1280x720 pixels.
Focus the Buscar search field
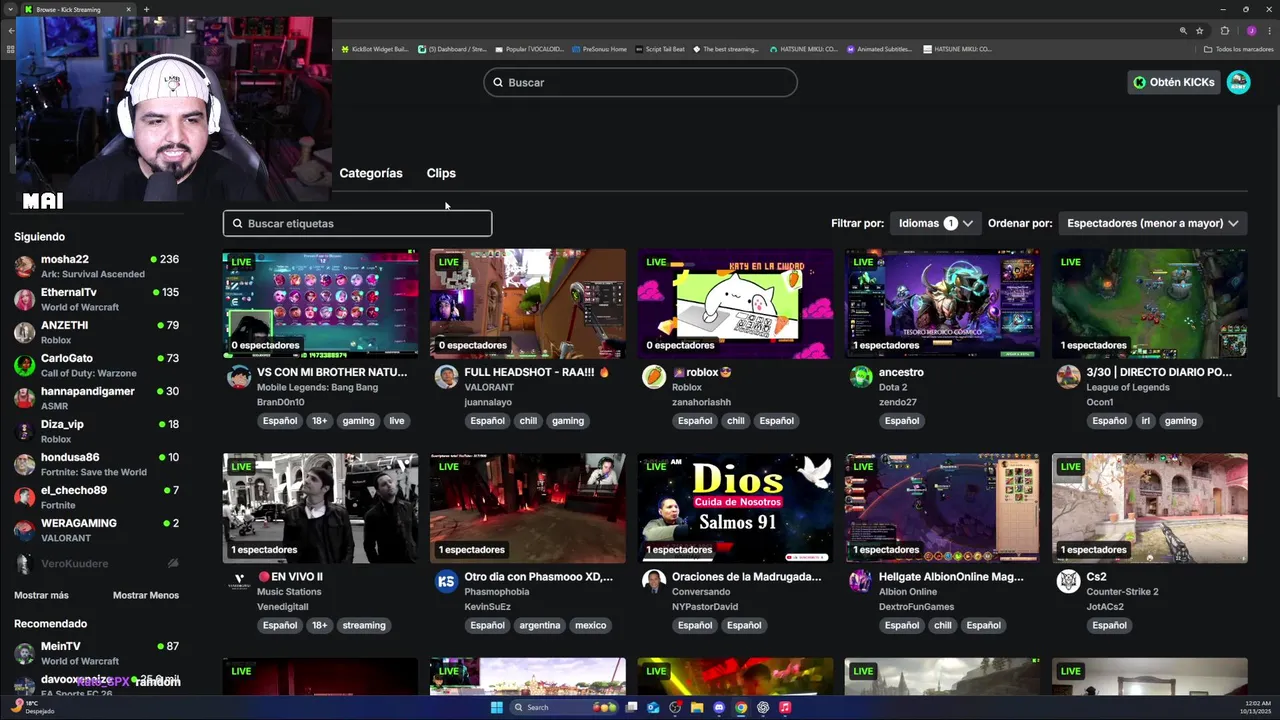640,82
